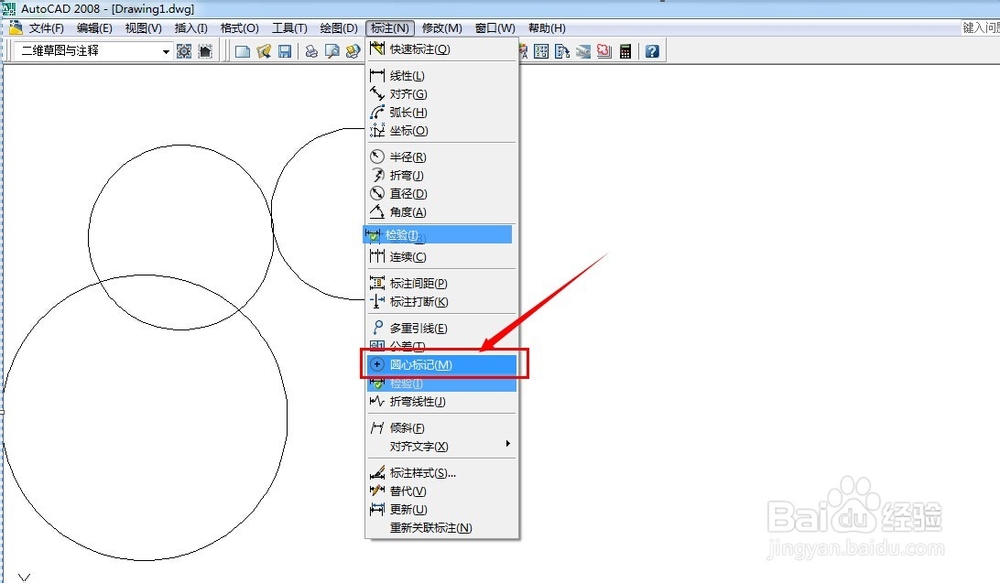Select 圆心标记(M) center mark
1000x583 pixels.
(441, 365)
